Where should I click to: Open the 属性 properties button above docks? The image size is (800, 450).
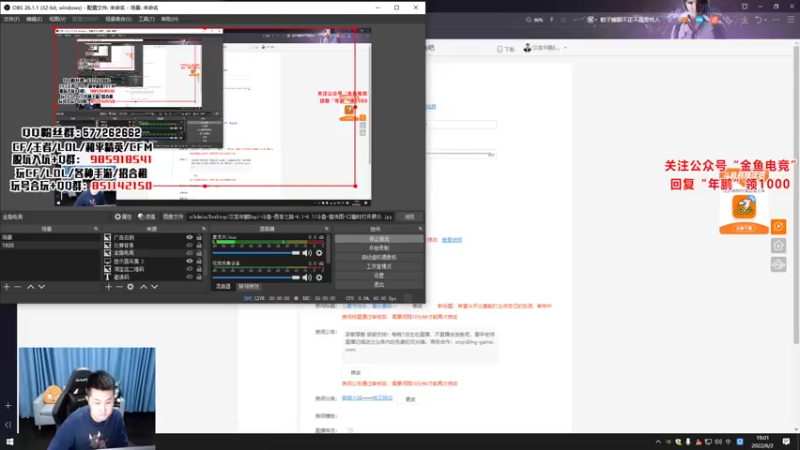(123, 217)
